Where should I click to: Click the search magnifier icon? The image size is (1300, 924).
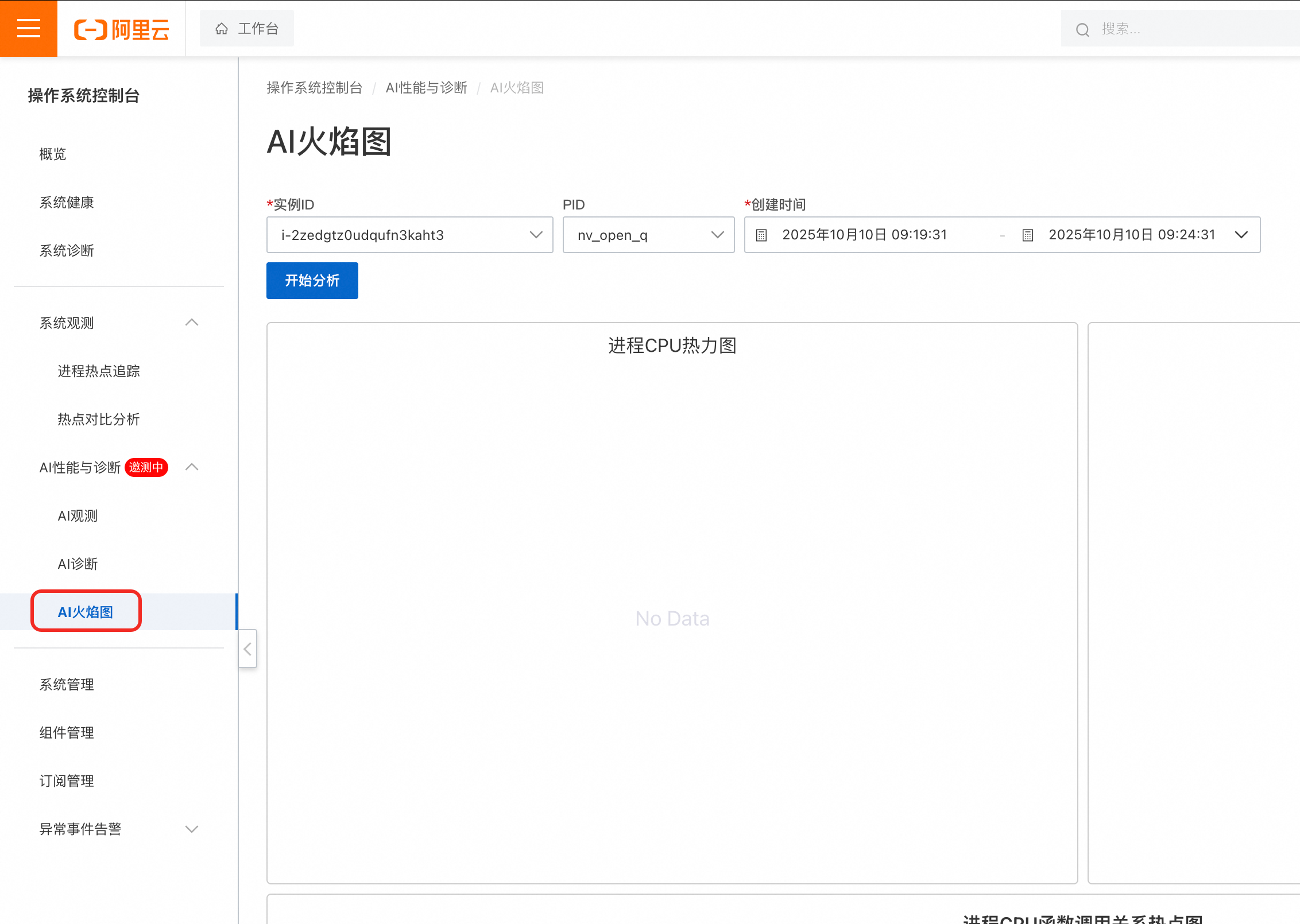coord(1082,29)
